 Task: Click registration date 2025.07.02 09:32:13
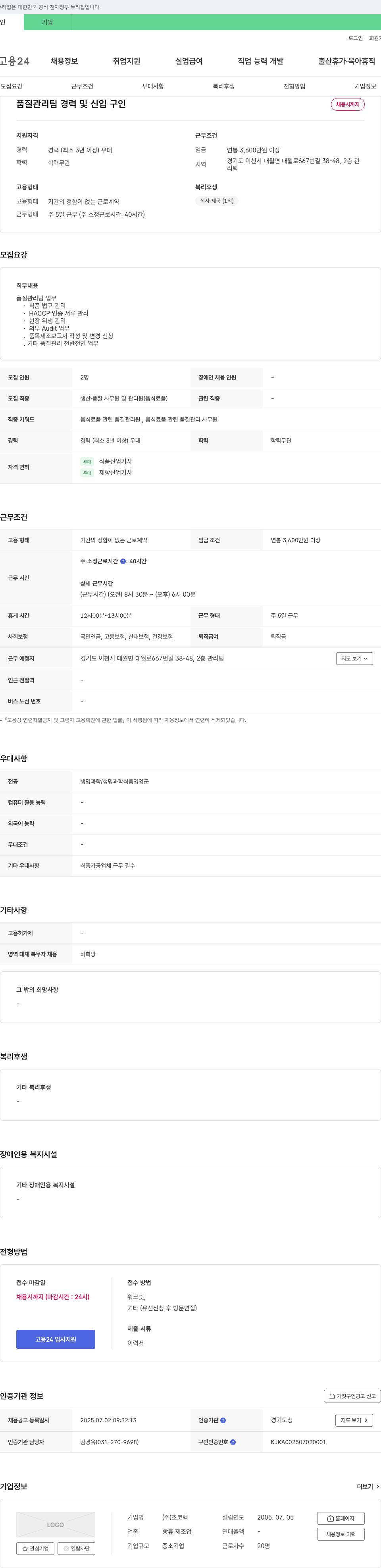click(x=108, y=1420)
